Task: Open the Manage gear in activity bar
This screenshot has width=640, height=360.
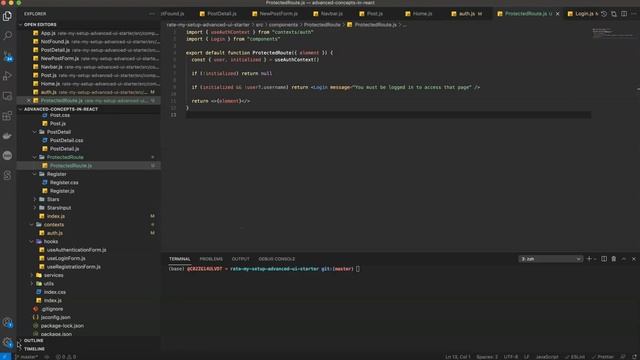Action: click(7, 342)
